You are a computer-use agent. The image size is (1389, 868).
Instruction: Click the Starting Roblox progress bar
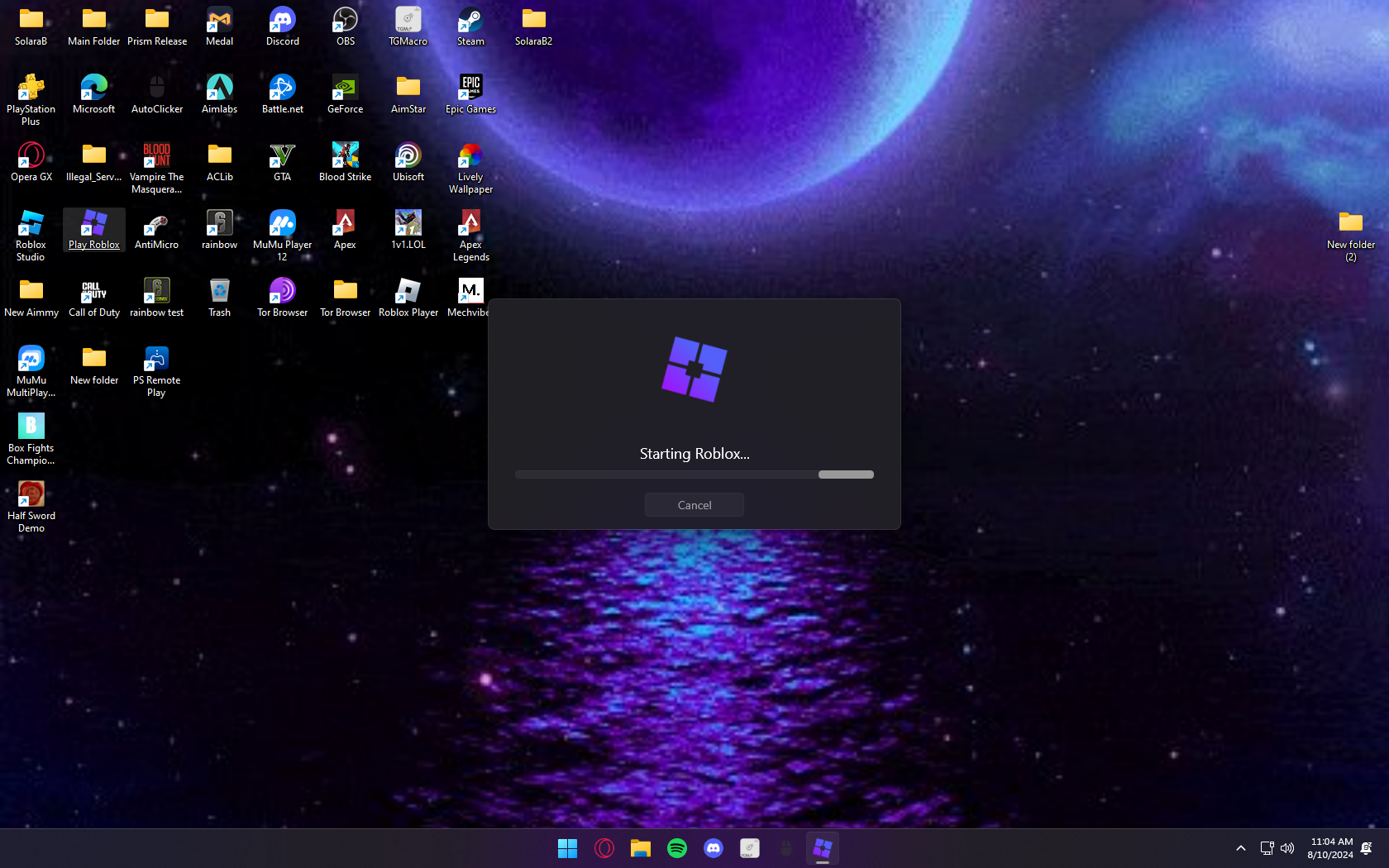pos(694,475)
